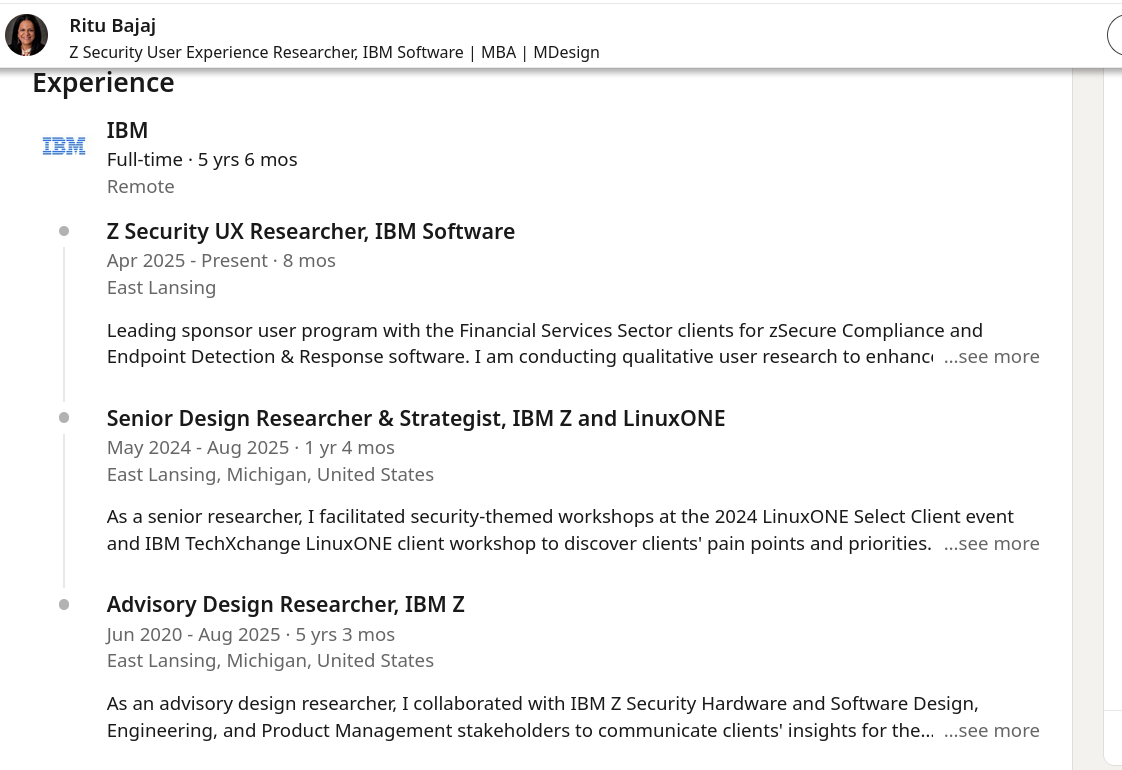The width and height of the screenshot is (1122, 770).
Task: Open the Senior Design Researcher & Strategist entry
Action: (415, 418)
